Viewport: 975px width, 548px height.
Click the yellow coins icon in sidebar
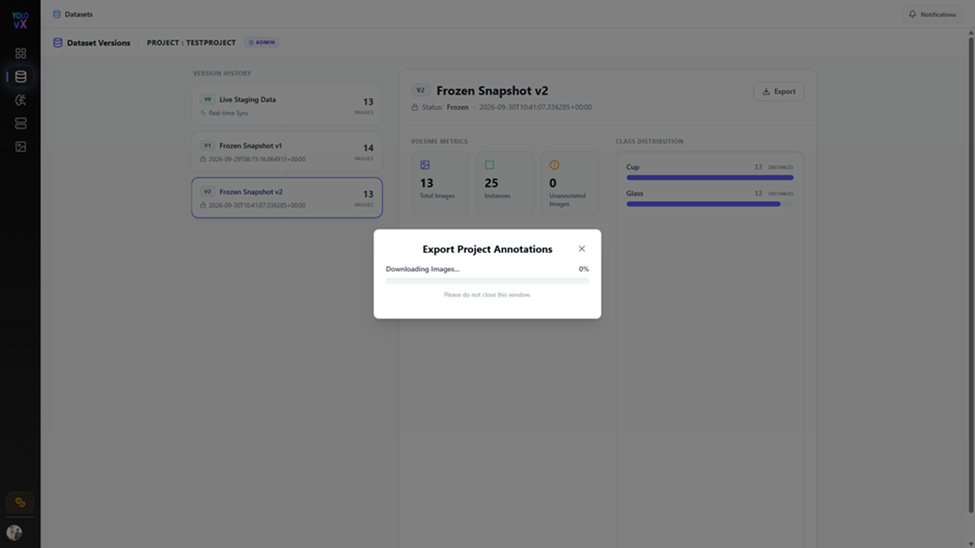(x=20, y=502)
